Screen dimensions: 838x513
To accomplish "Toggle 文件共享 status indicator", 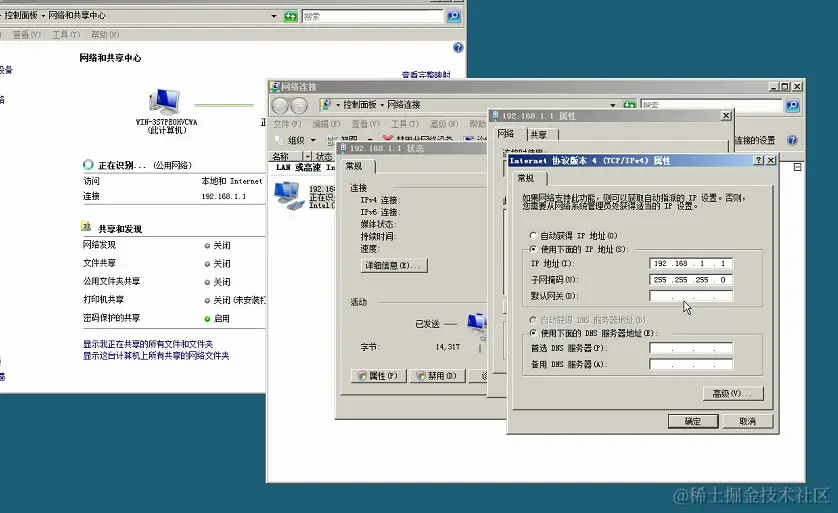I will coord(207,264).
